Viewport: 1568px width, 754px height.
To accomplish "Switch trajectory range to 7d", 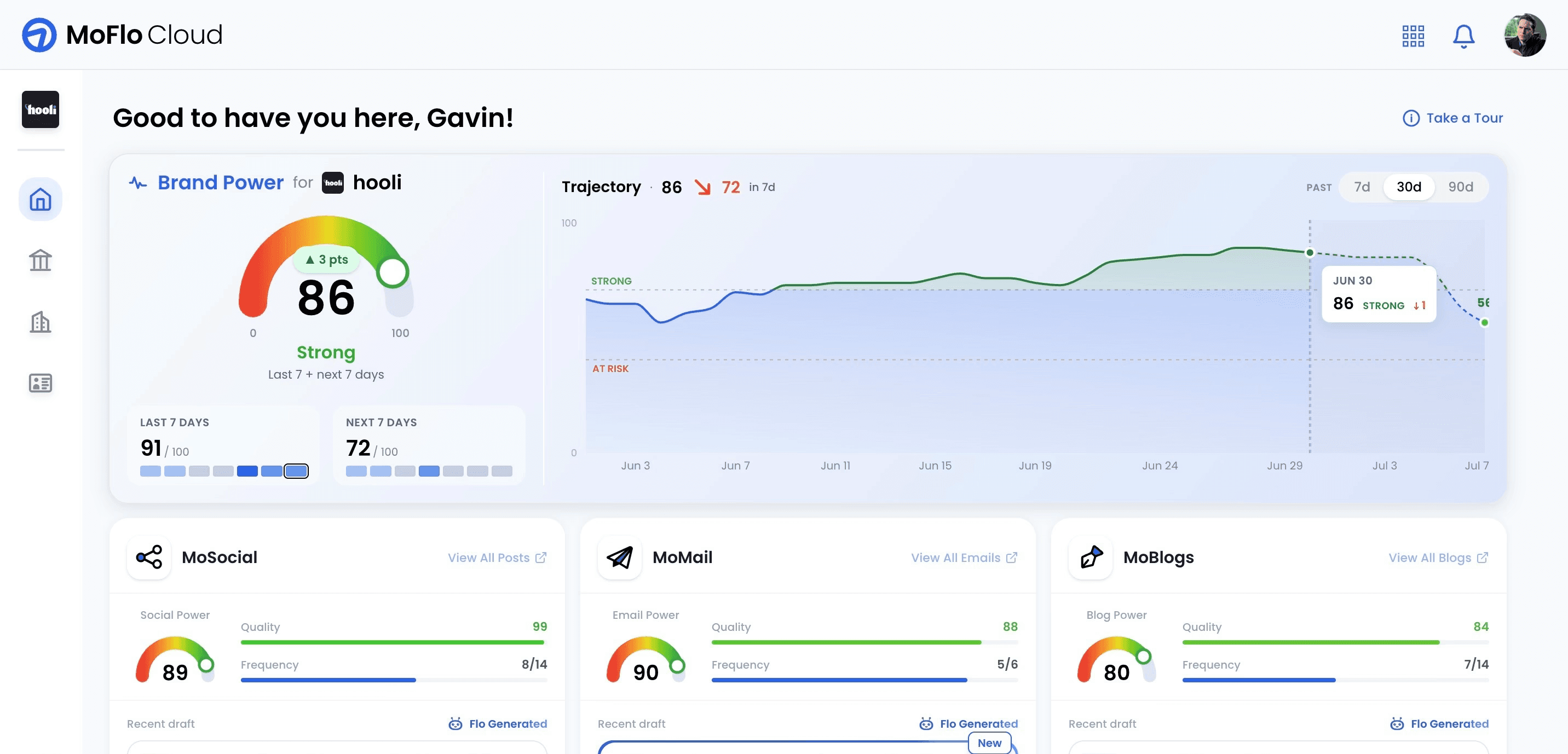I will point(1362,187).
